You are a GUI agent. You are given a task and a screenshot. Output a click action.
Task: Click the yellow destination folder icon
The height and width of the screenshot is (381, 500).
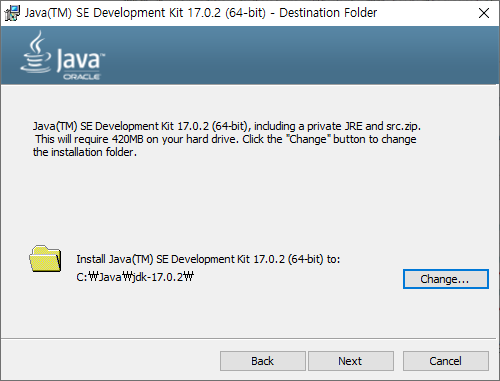[45, 259]
